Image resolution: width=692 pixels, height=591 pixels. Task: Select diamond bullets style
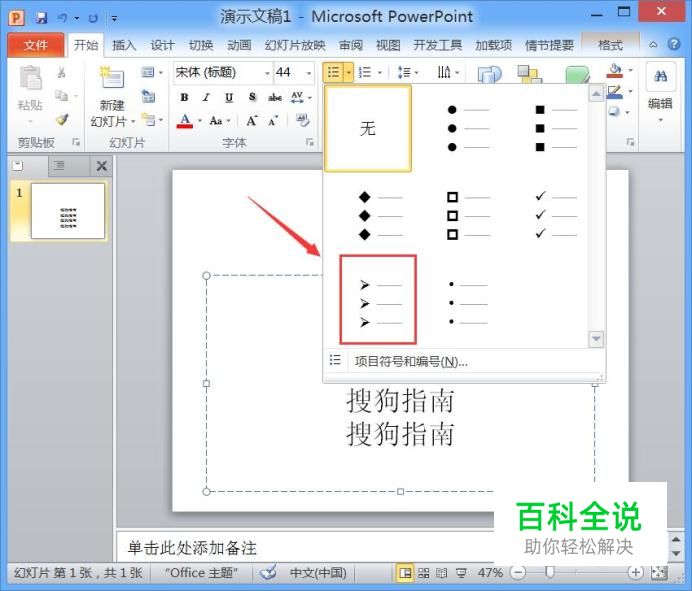380,216
